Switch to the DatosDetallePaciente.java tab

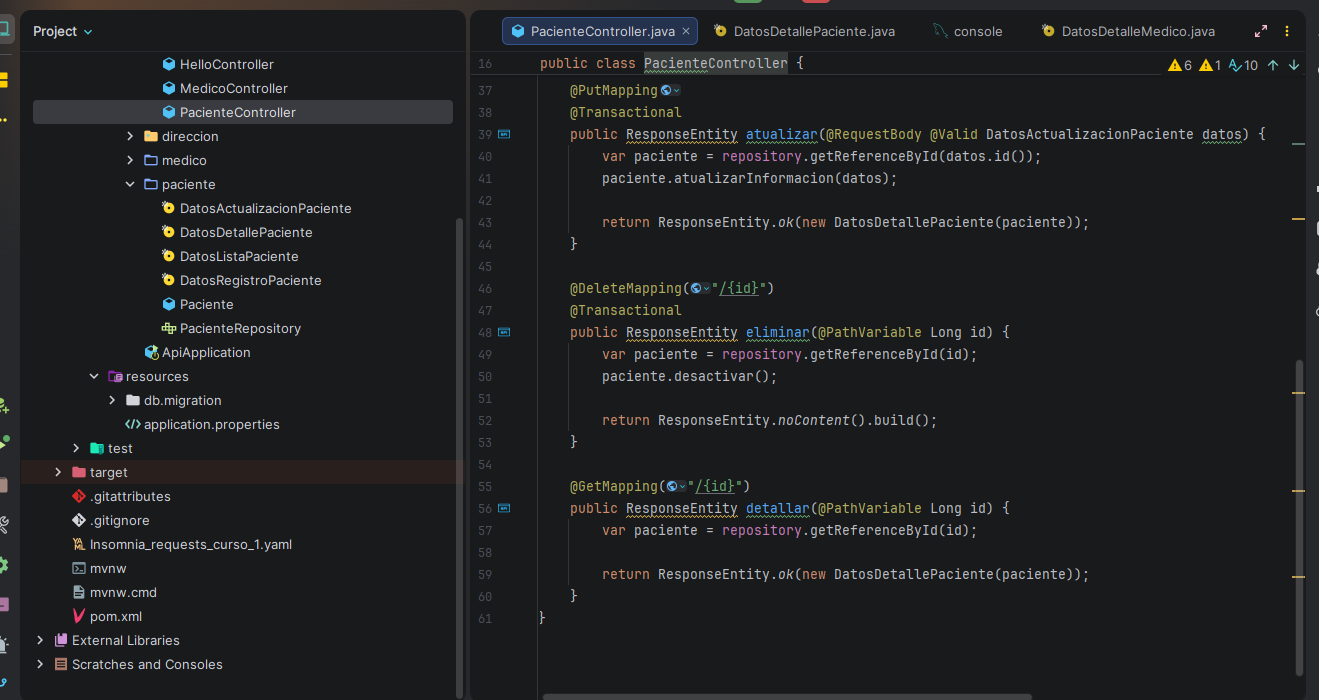tap(813, 31)
